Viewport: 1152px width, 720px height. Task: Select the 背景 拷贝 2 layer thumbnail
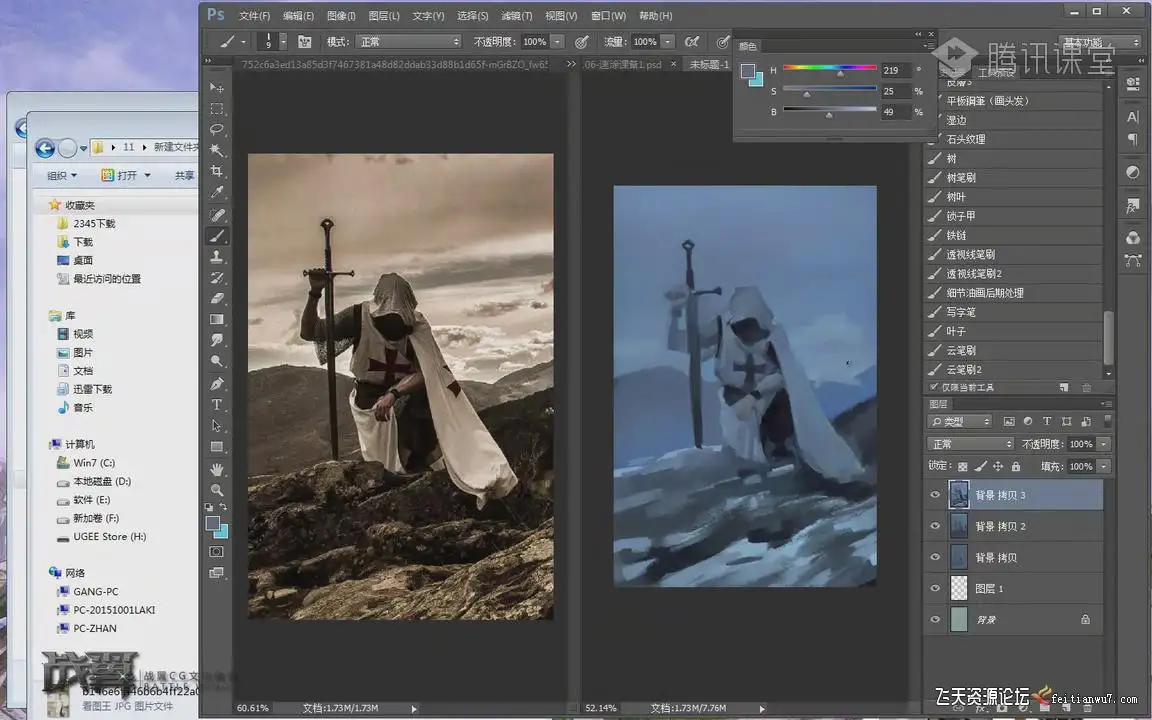(958, 526)
